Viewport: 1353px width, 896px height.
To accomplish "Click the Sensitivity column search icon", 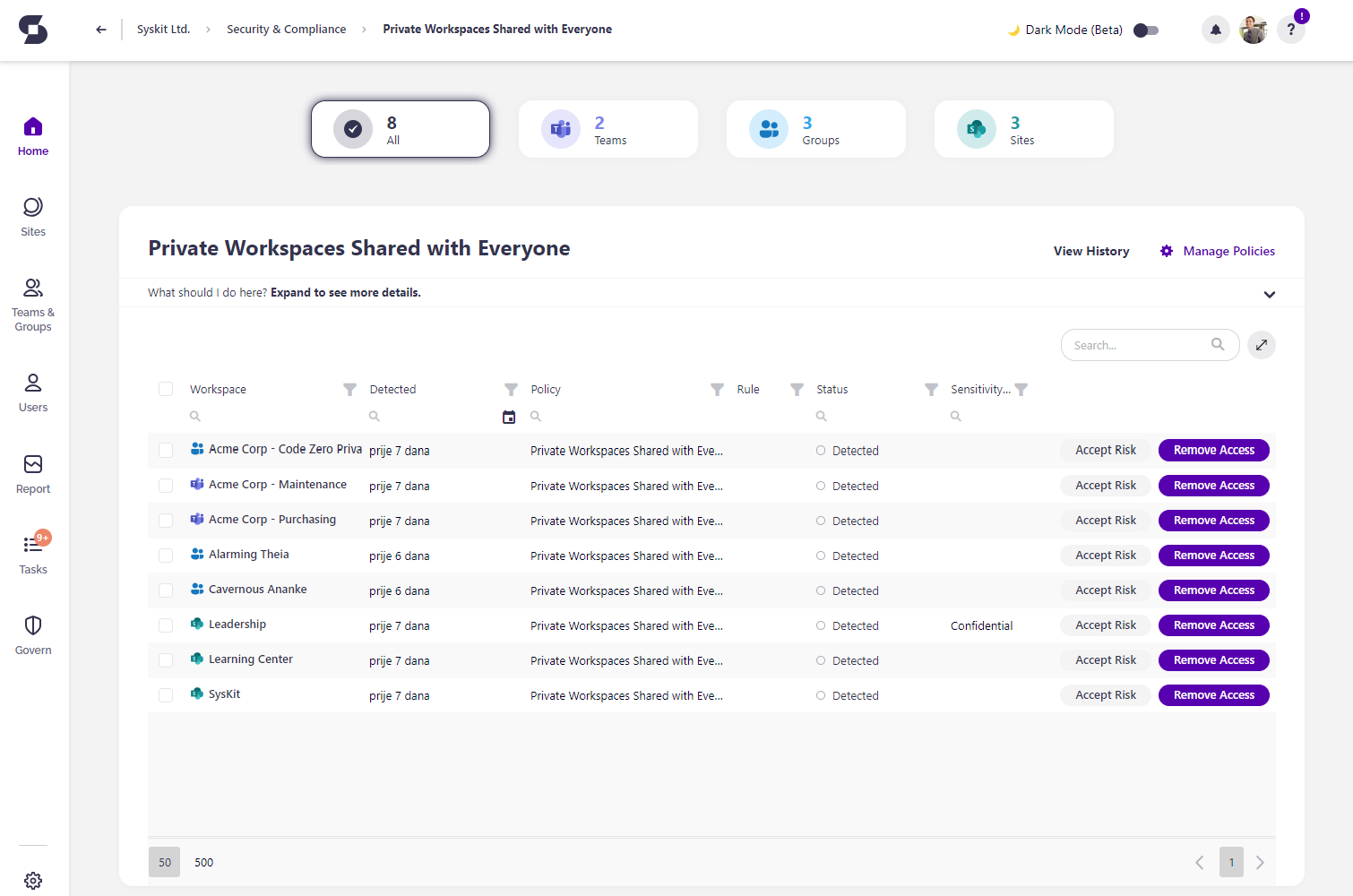I will point(956,417).
